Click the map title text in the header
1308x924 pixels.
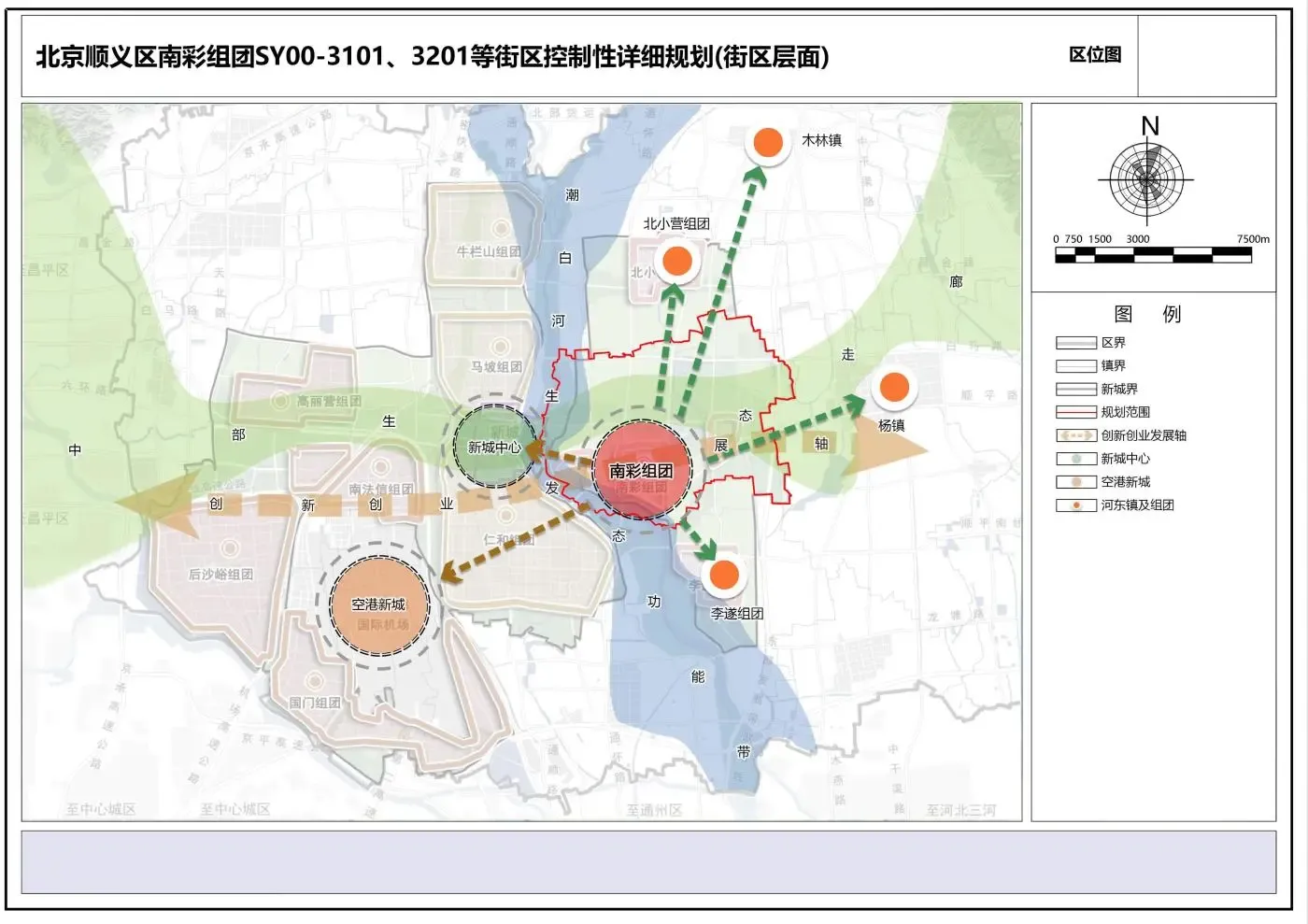432,57
